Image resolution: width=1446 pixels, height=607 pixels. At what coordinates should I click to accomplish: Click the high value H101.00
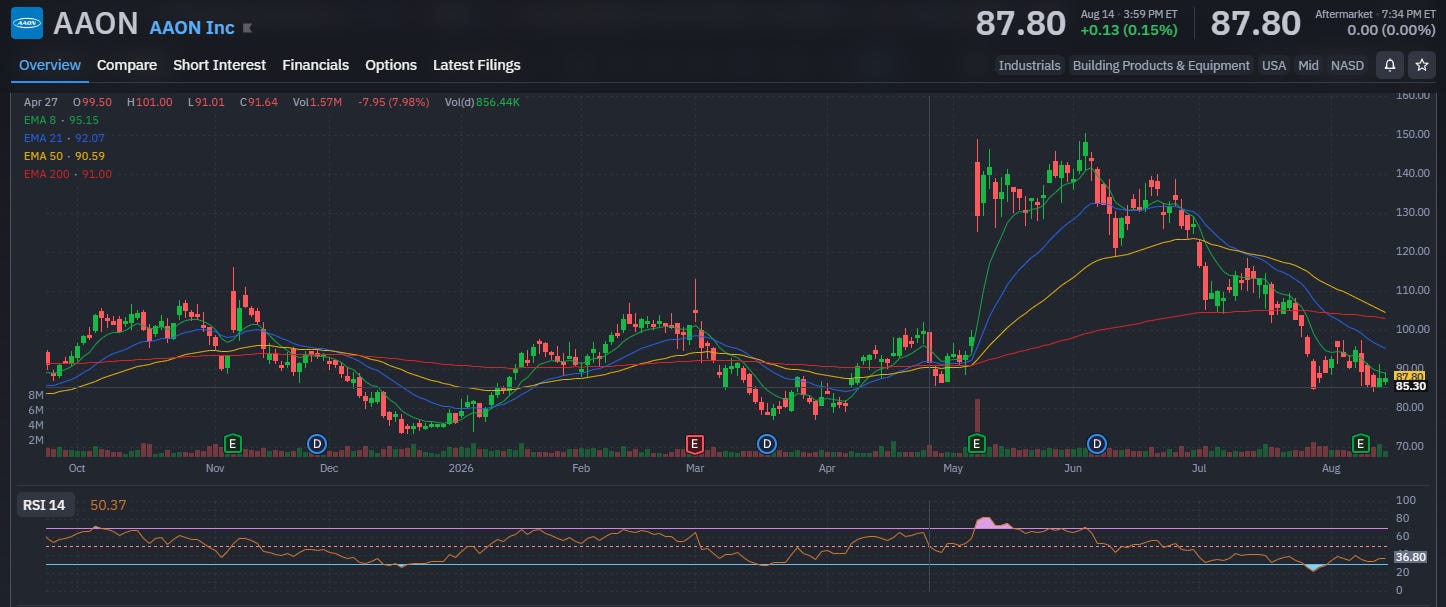click(x=148, y=102)
